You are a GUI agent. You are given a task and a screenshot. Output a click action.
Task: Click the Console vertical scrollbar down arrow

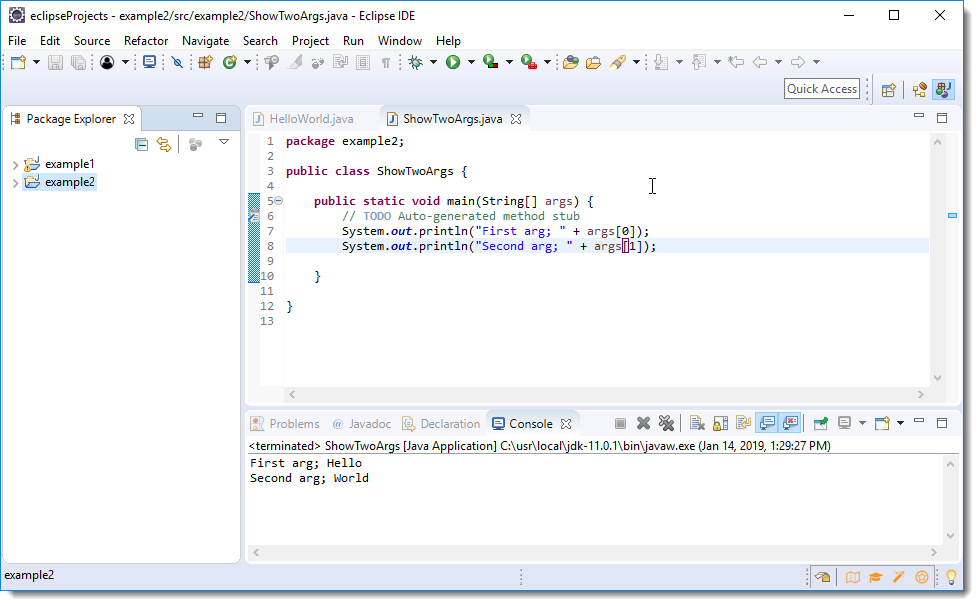click(x=950, y=536)
